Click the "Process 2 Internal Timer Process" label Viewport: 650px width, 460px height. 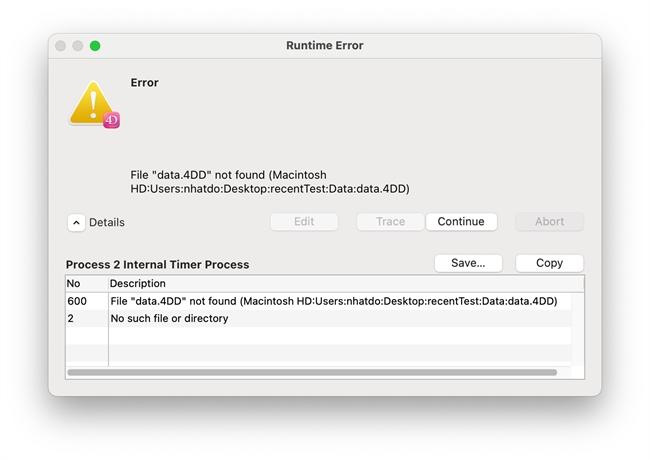(157, 265)
